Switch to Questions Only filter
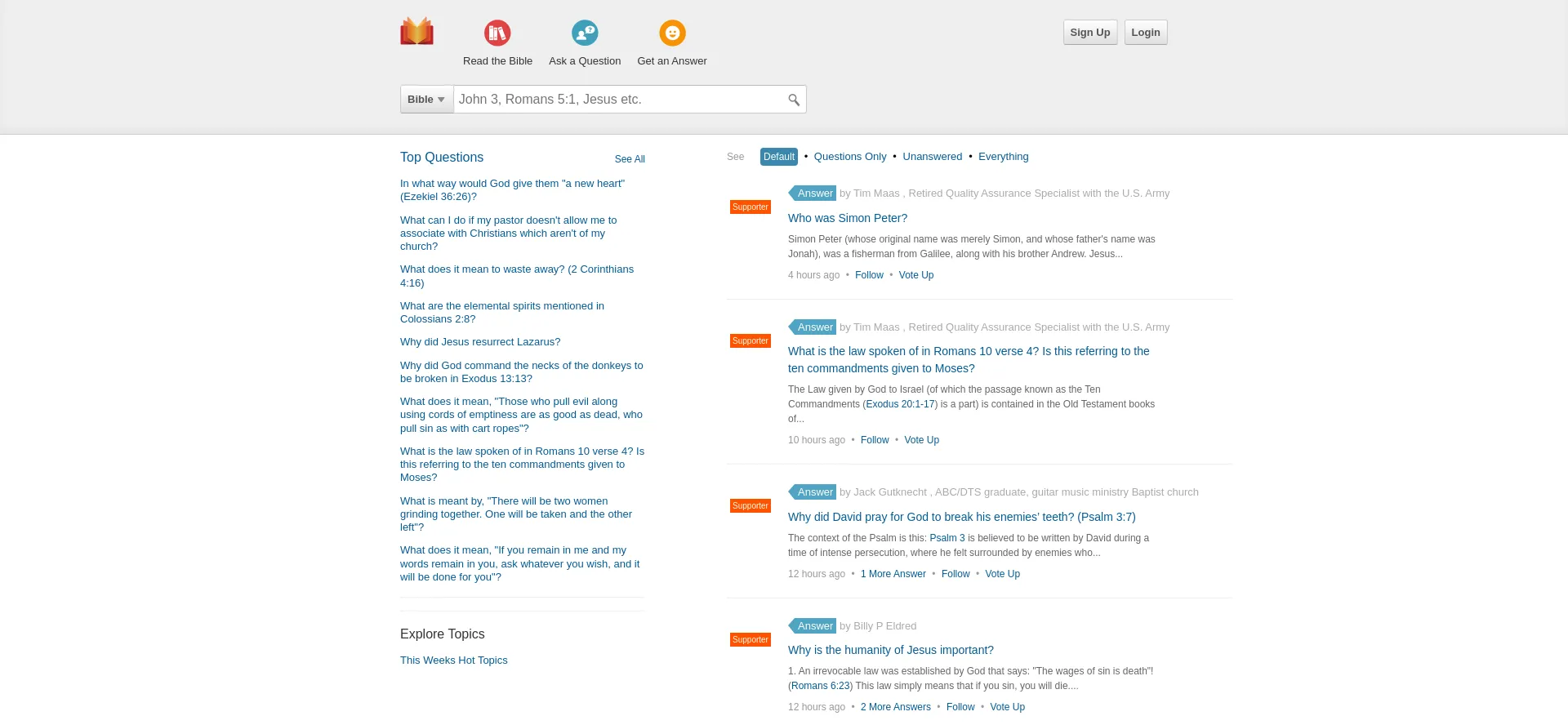The height and width of the screenshot is (725, 1568). pyautogui.click(x=850, y=157)
